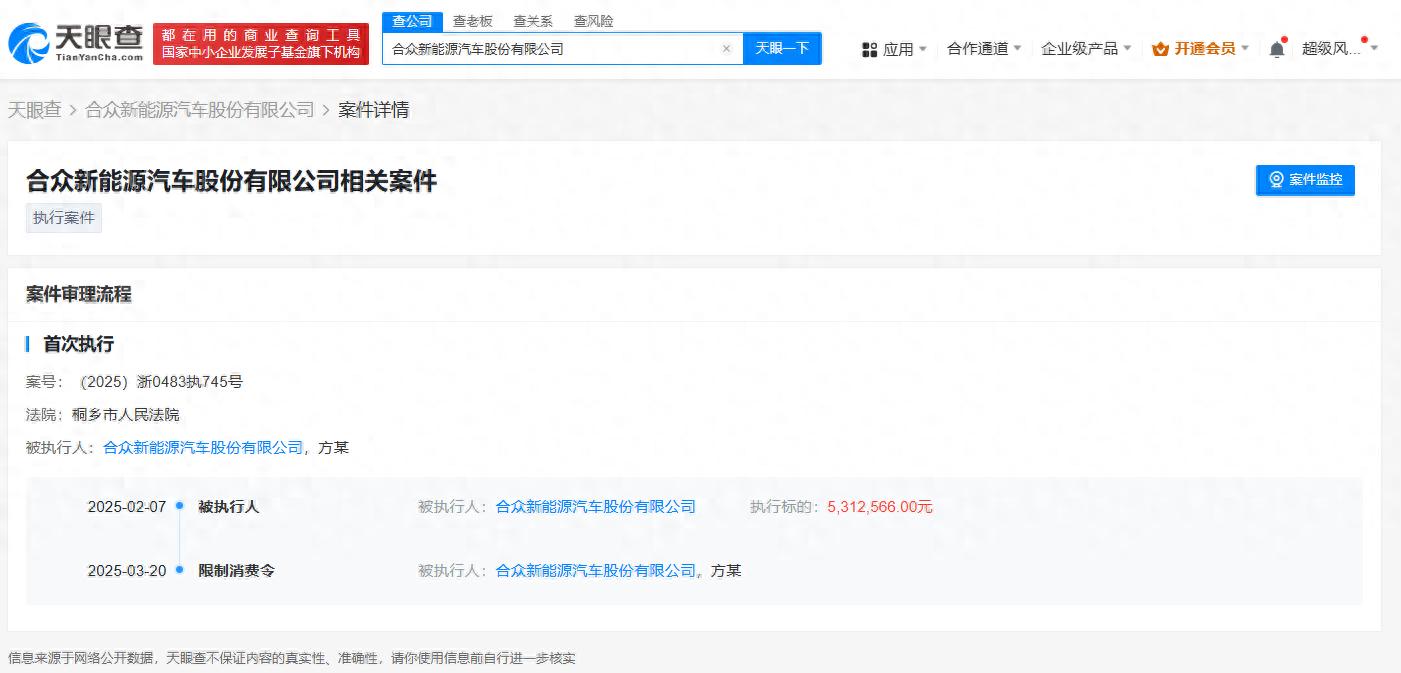Viewport: 1401px width, 673px height.
Task: Clear the search box with the X icon
Action: click(727, 48)
